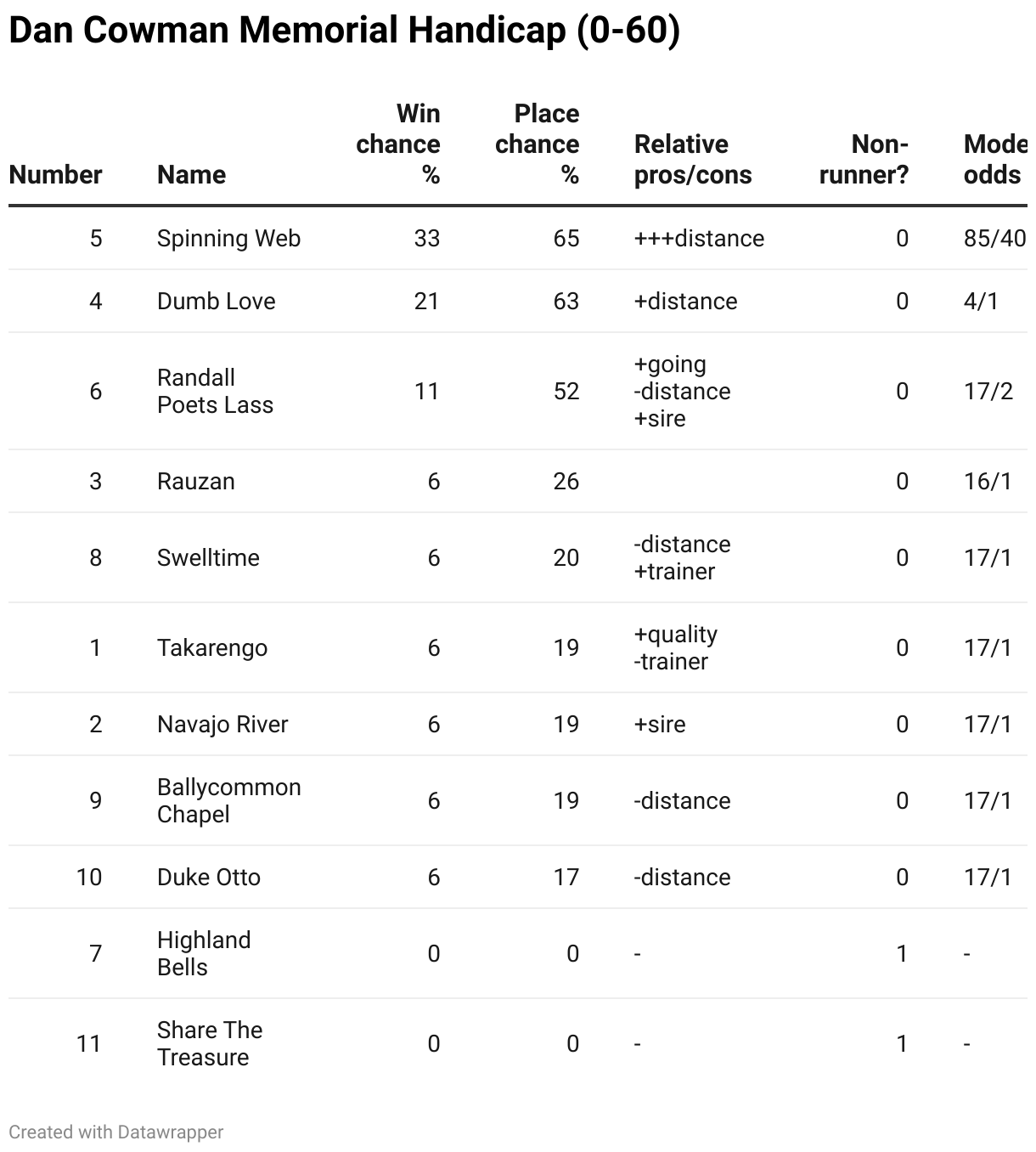Screen dimensions: 1036x1152
Task: Select the Swelltime horse name
Action: click(x=208, y=558)
